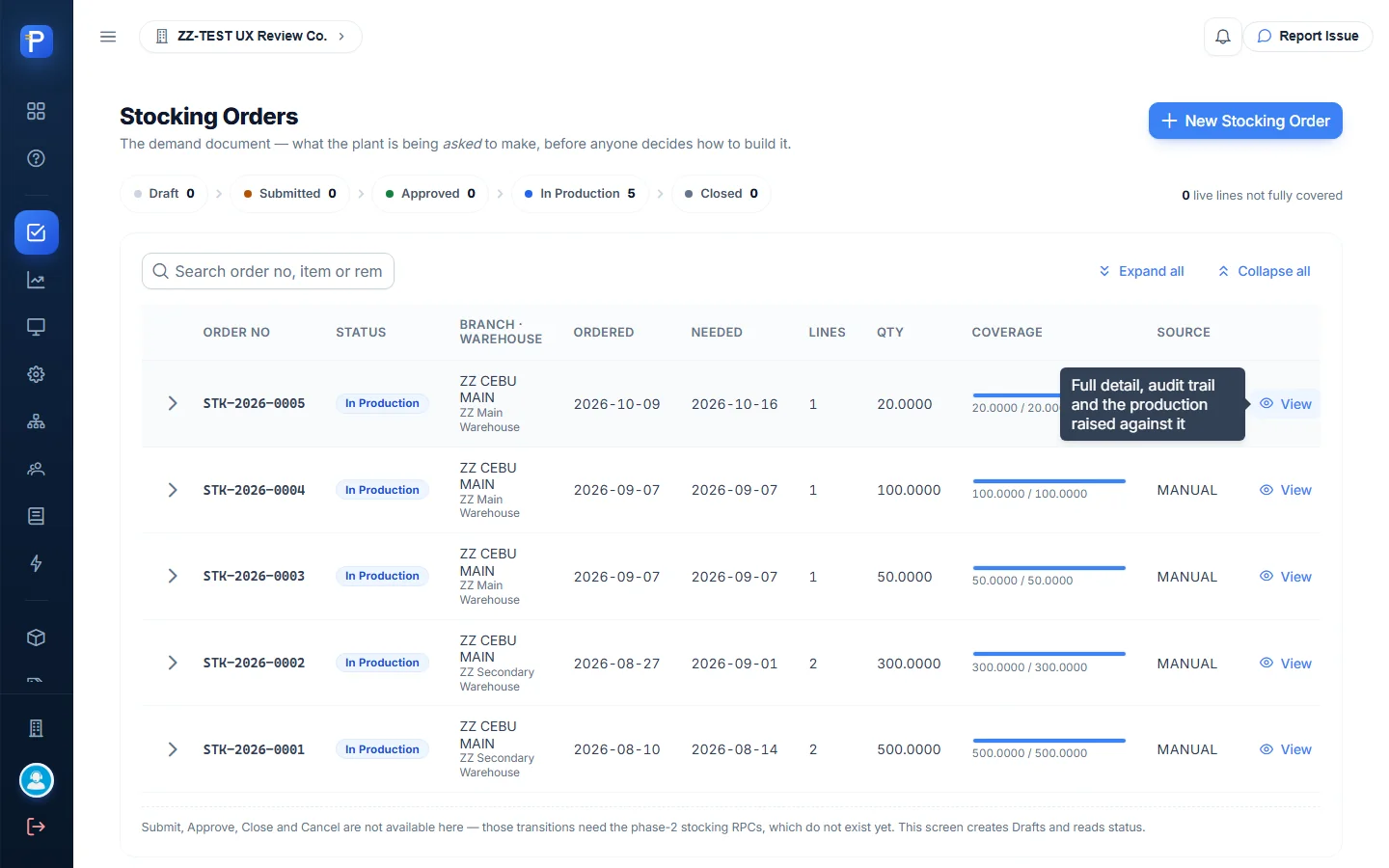The image size is (1389, 868).
Task: Expand row STK-2026-0005
Action: [x=173, y=403]
